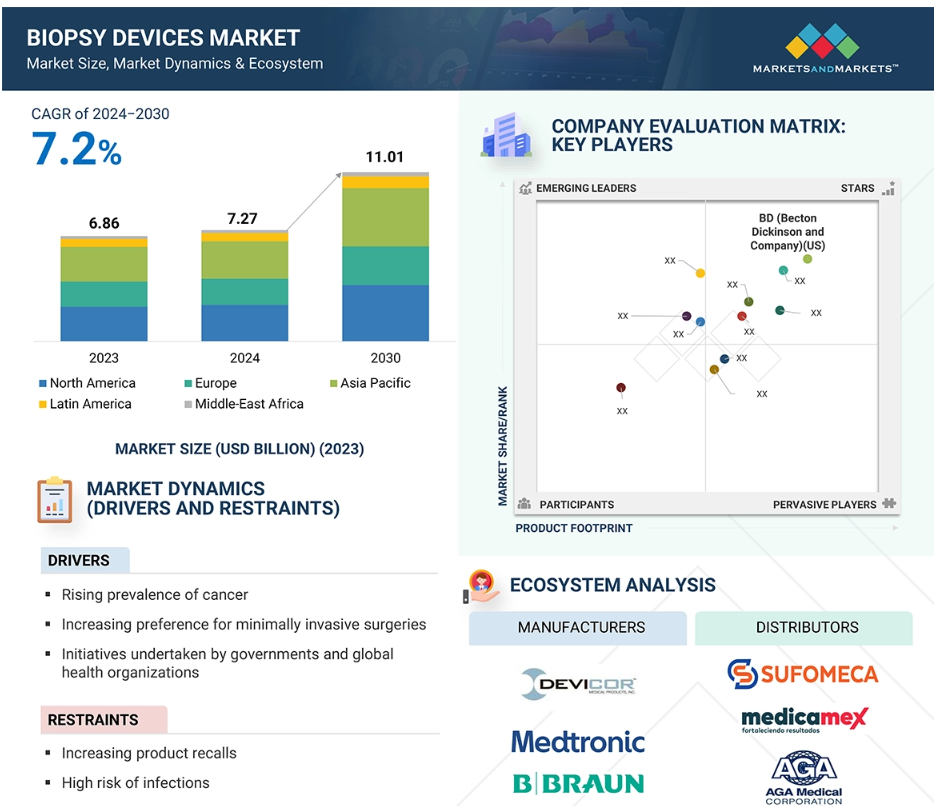Click the 7.2% CAGR figure
934x806 pixels.
pyautogui.click(x=76, y=149)
